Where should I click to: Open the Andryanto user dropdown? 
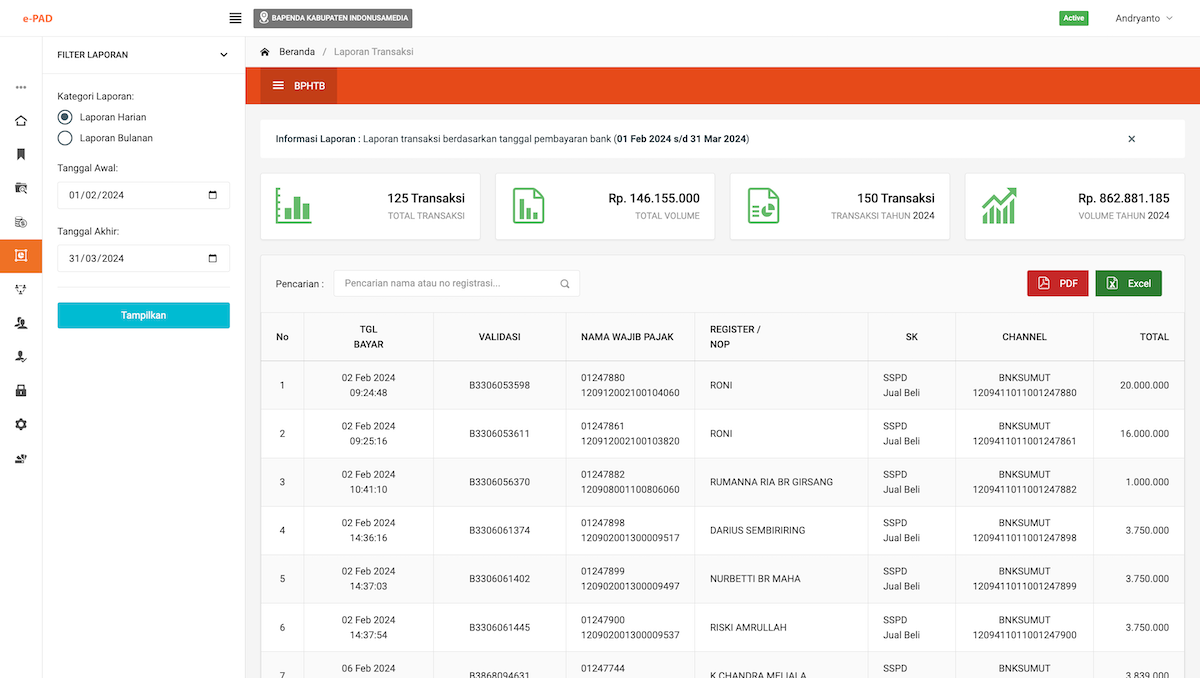tap(1143, 18)
